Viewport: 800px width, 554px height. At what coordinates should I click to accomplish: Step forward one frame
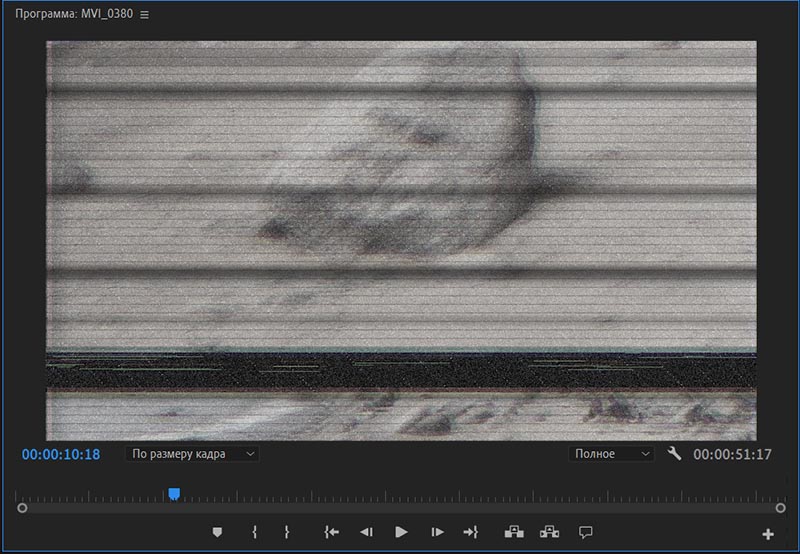[x=437, y=532]
